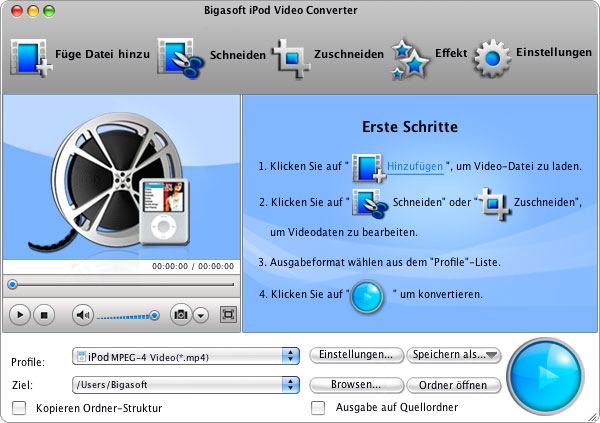Open the Effekt stars icon
The height and width of the screenshot is (423, 600).
pos(410,59)
